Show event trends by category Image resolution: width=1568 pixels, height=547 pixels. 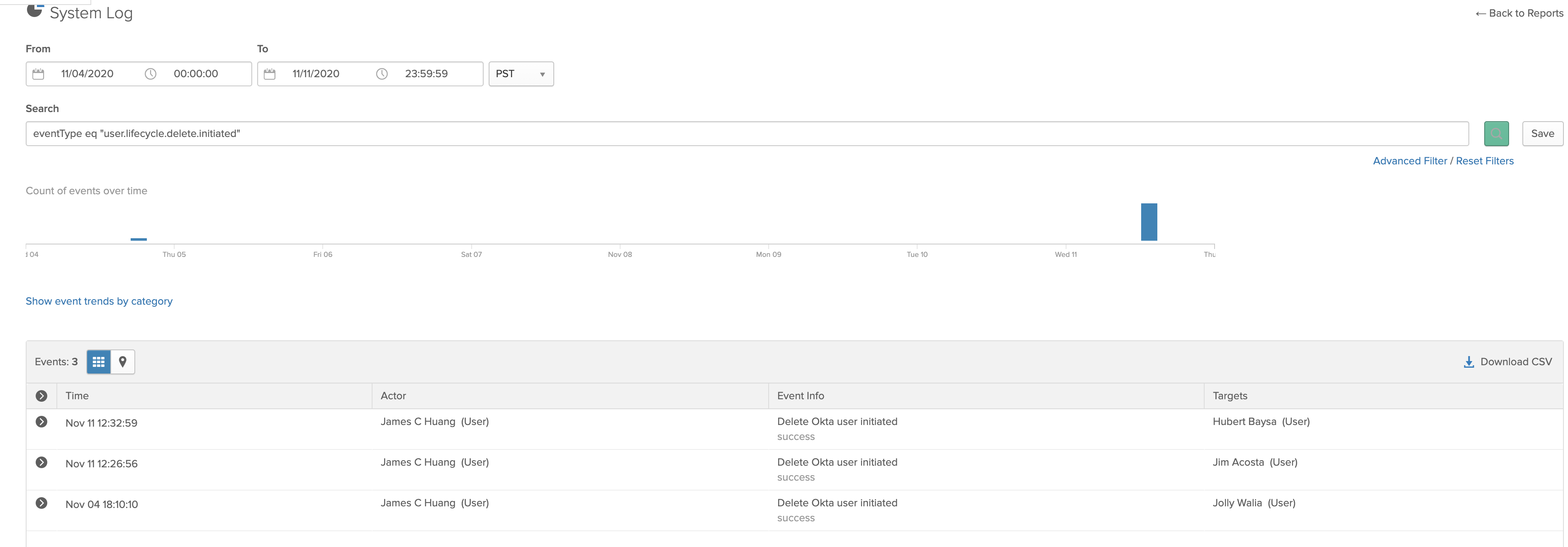pos(99,301)
